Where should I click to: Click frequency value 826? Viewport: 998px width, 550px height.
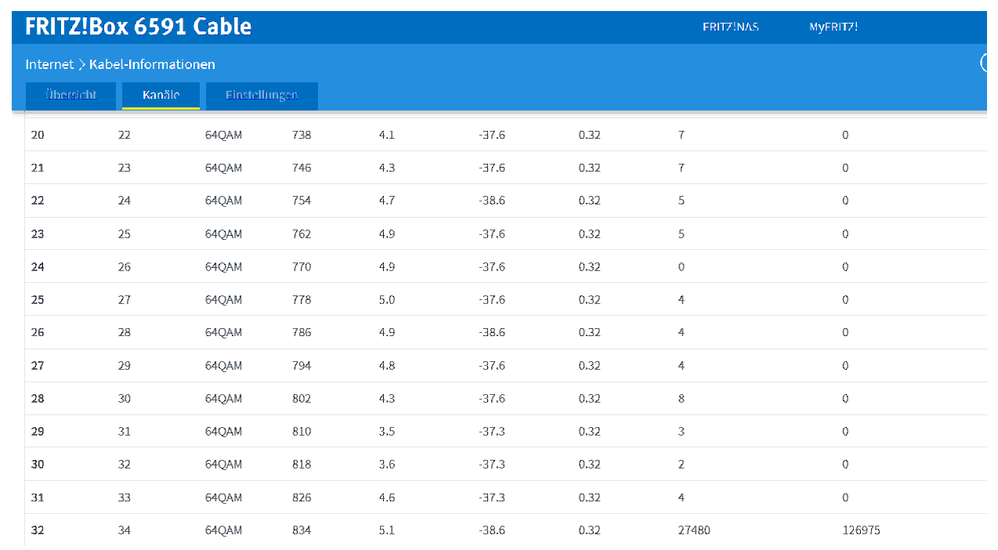[302, 498]
